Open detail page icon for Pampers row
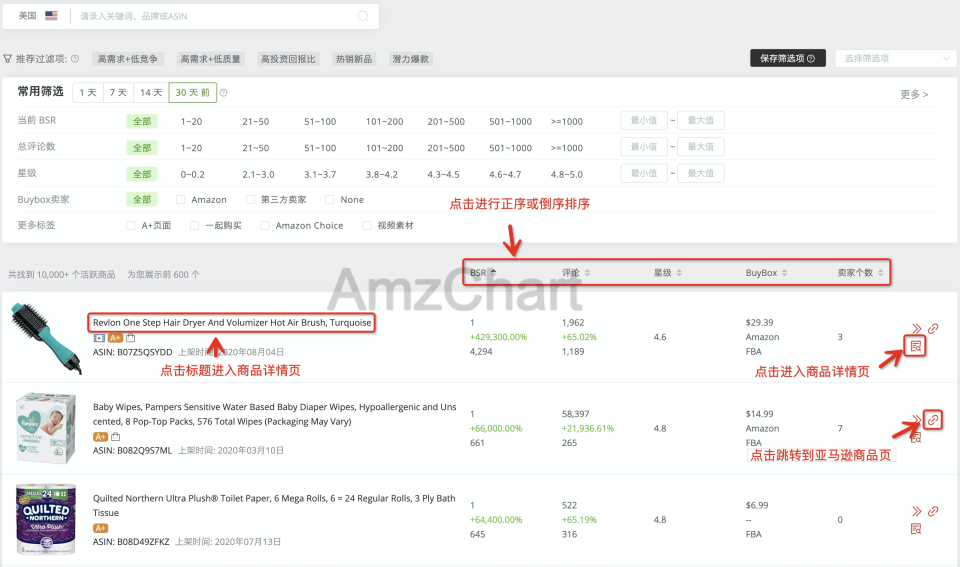960x567 pixels. (916, 437)
